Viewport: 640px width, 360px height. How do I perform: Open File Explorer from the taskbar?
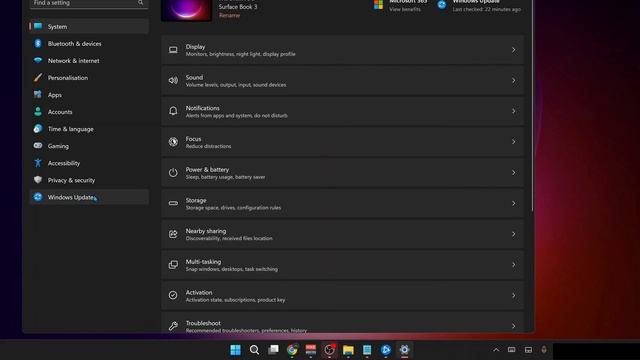[x=348, y=350]
